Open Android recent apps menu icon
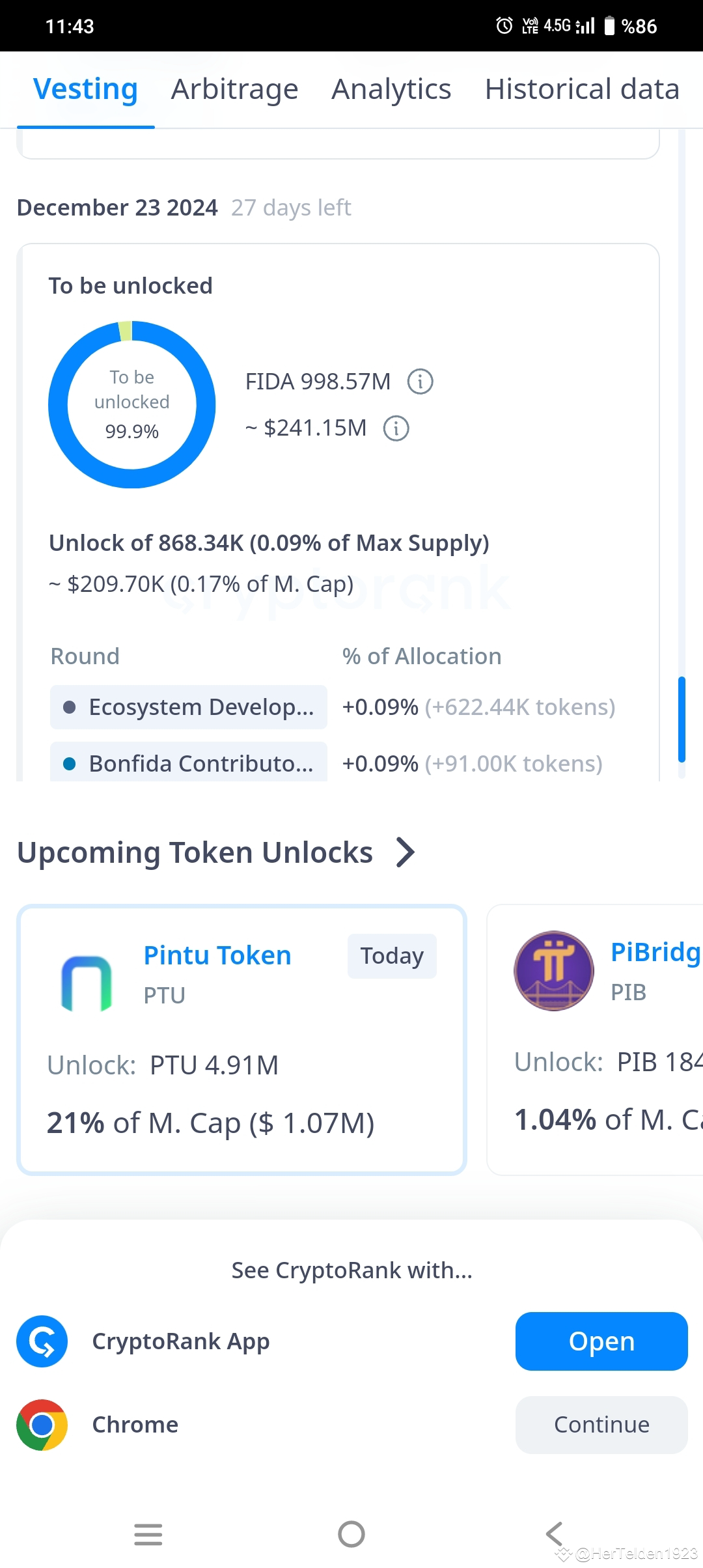Image resolution: width=703 pixels, height=1568 pixels. 148,1534
